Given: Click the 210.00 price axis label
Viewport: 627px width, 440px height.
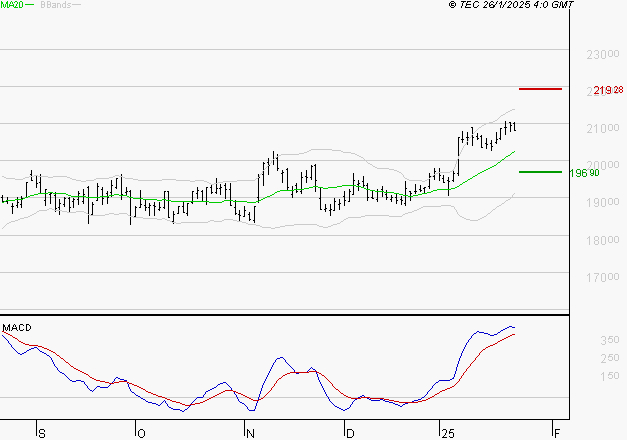Looking at the screenshot, I should click(603, 129).
